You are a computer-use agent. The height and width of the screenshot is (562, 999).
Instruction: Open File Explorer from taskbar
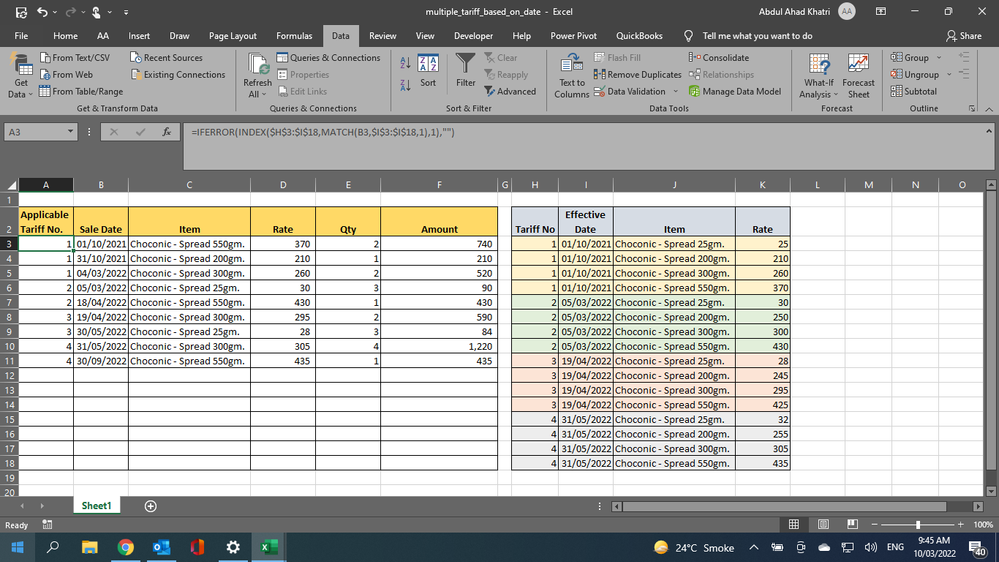click(x=90, y=547)
